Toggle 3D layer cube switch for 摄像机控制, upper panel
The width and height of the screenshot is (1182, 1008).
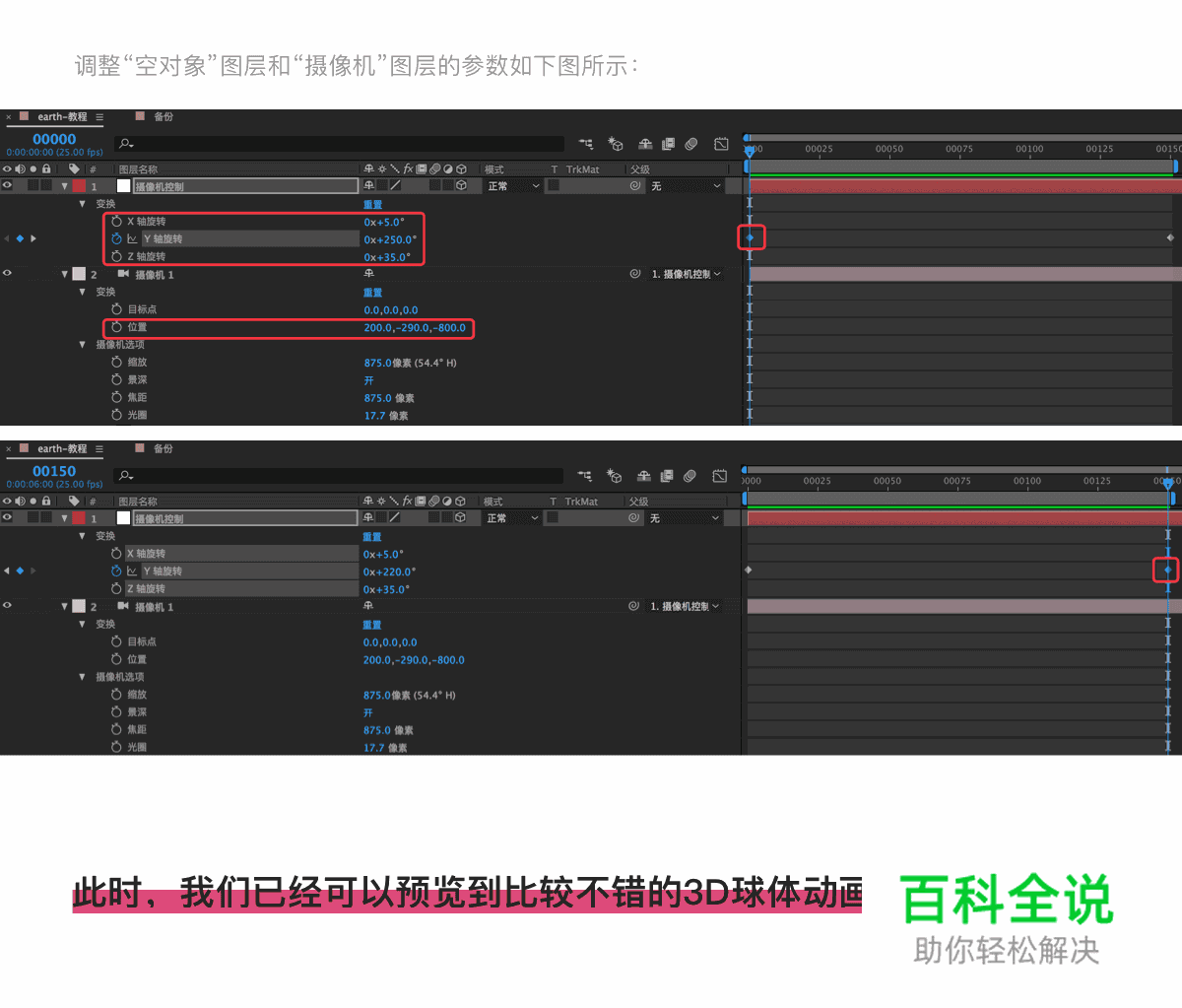tap(460, 185)
